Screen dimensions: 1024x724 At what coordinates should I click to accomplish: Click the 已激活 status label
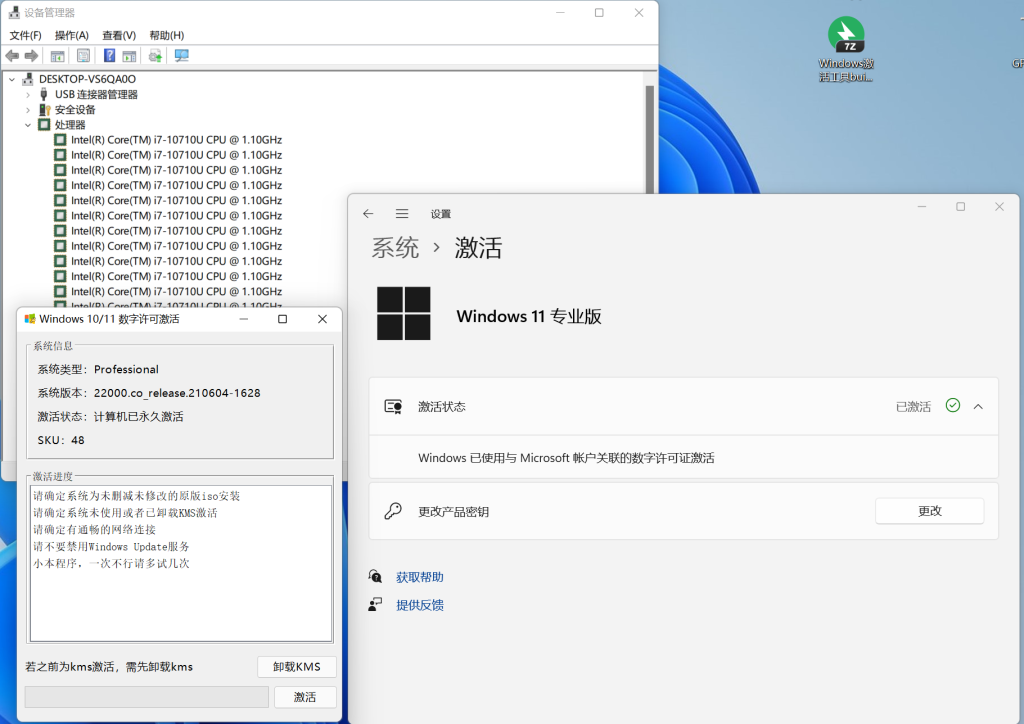(913, 407)
